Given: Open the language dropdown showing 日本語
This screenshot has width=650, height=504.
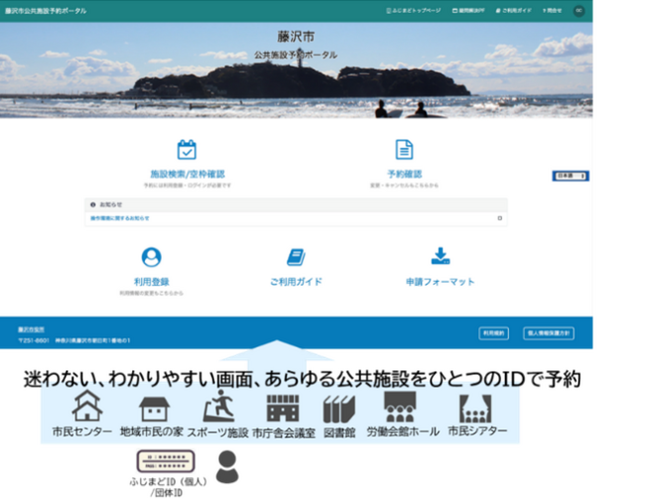Looking at the screenshot, I should [x=571, y=176].
